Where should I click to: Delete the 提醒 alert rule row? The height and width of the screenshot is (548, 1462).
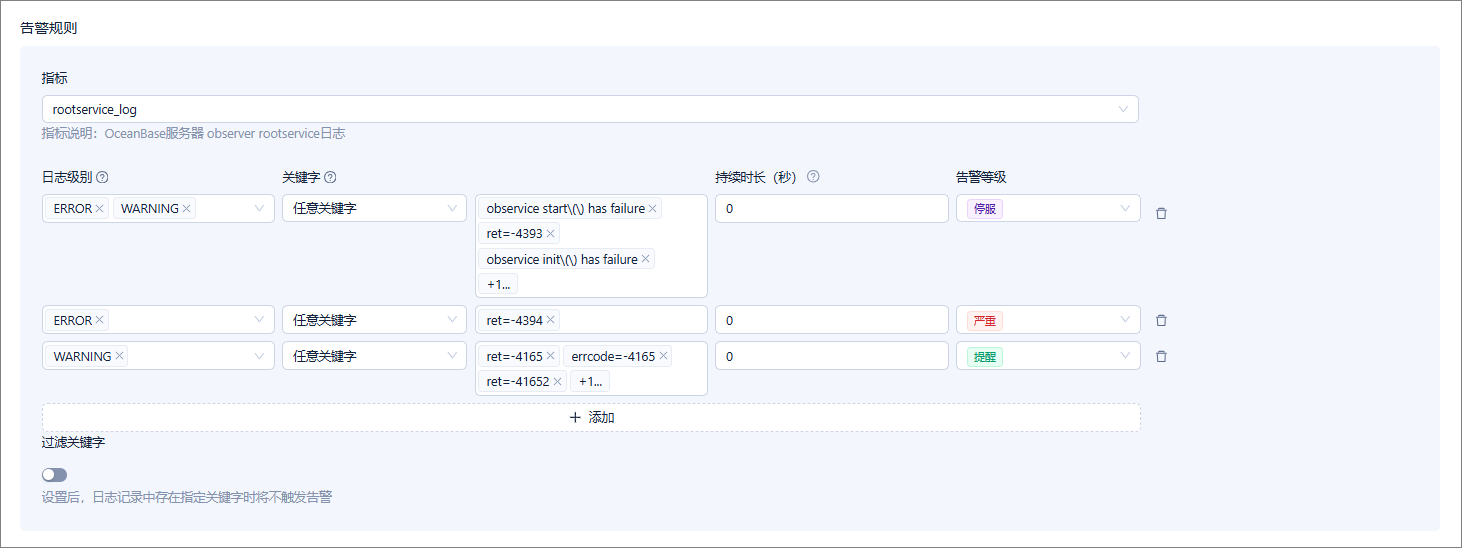coord(1161,356)
